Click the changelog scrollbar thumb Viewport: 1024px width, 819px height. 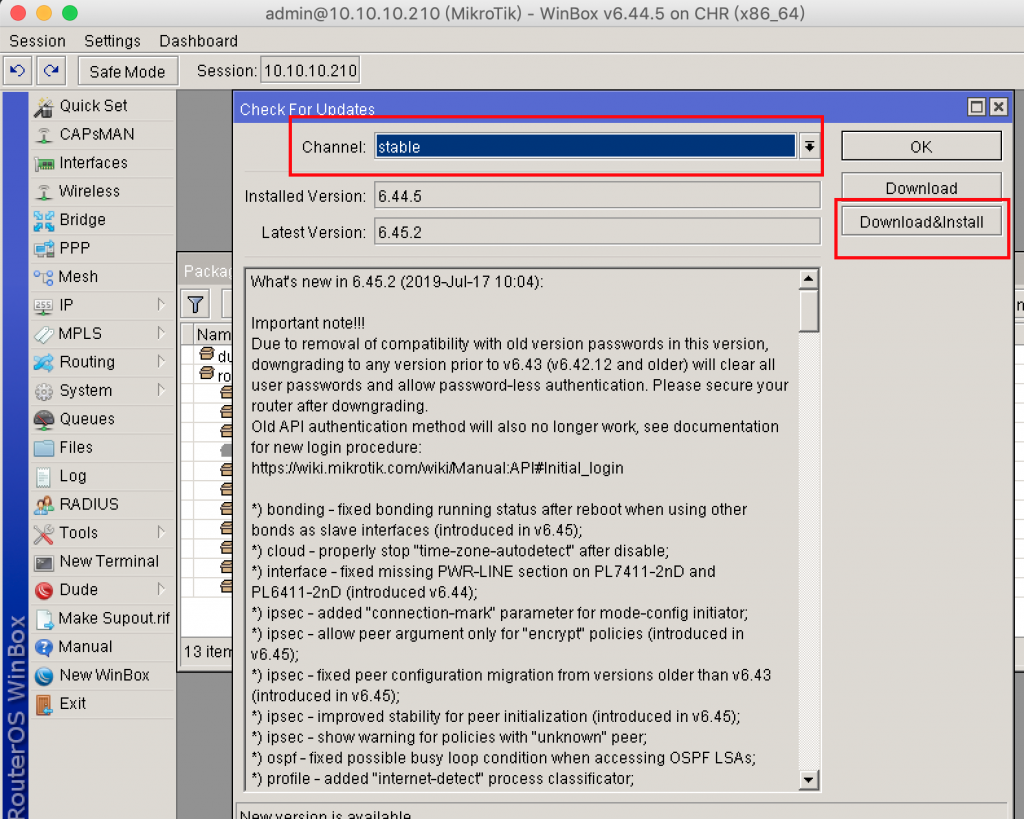[808, 311]
